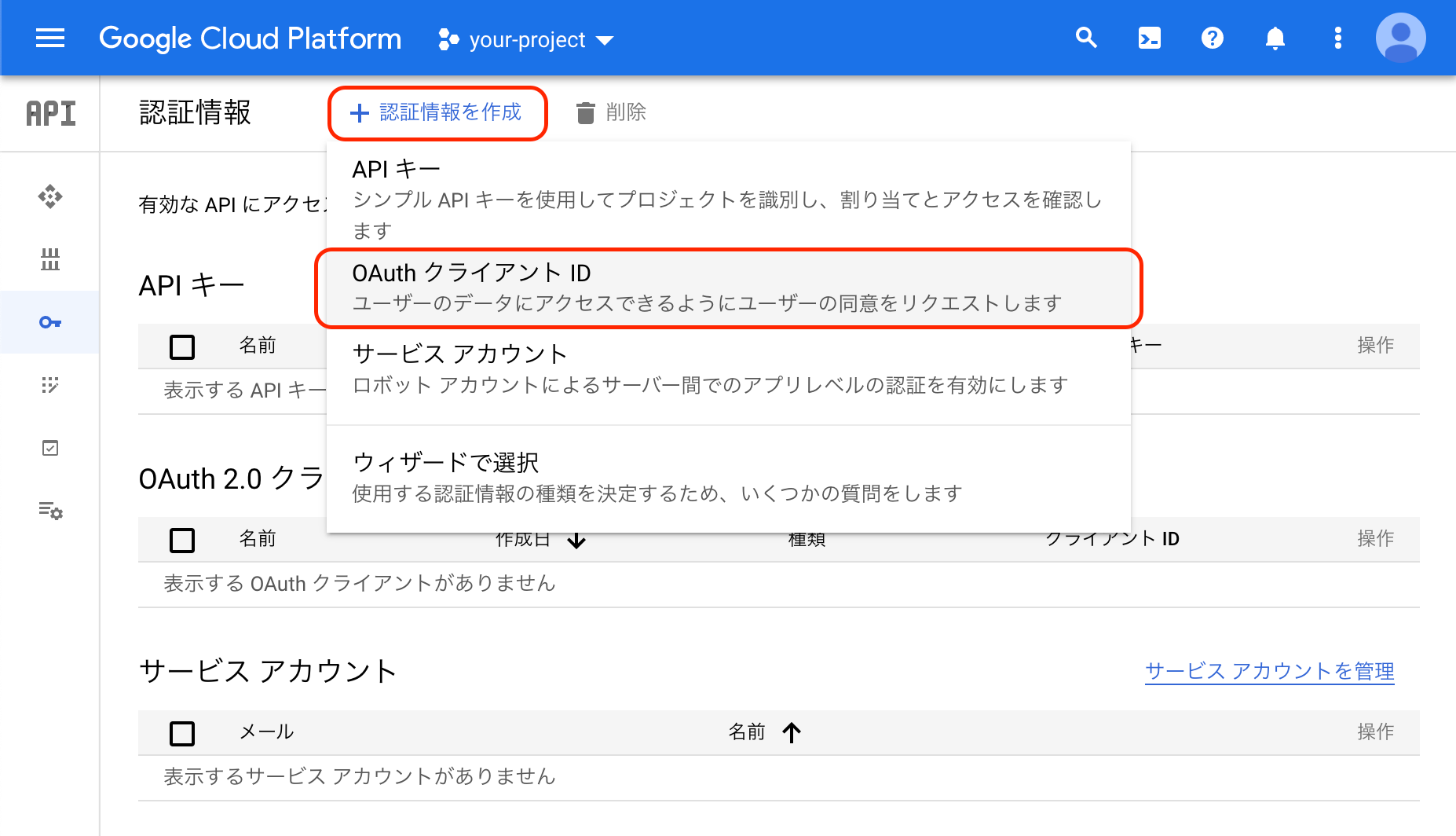The height and width of the screenshot is (836, 1456).
Task: Open the hamburger navigation menu
Action: click(50, 38)
